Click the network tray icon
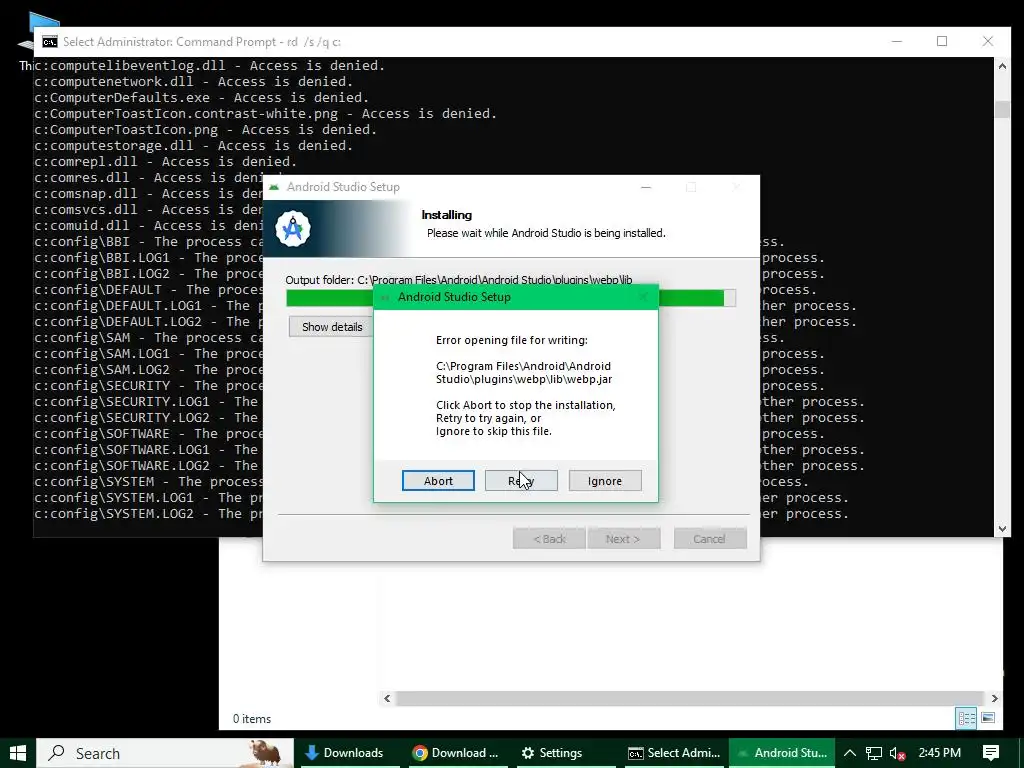Viewport: 1024px width, 768px height. coord(874,753)
